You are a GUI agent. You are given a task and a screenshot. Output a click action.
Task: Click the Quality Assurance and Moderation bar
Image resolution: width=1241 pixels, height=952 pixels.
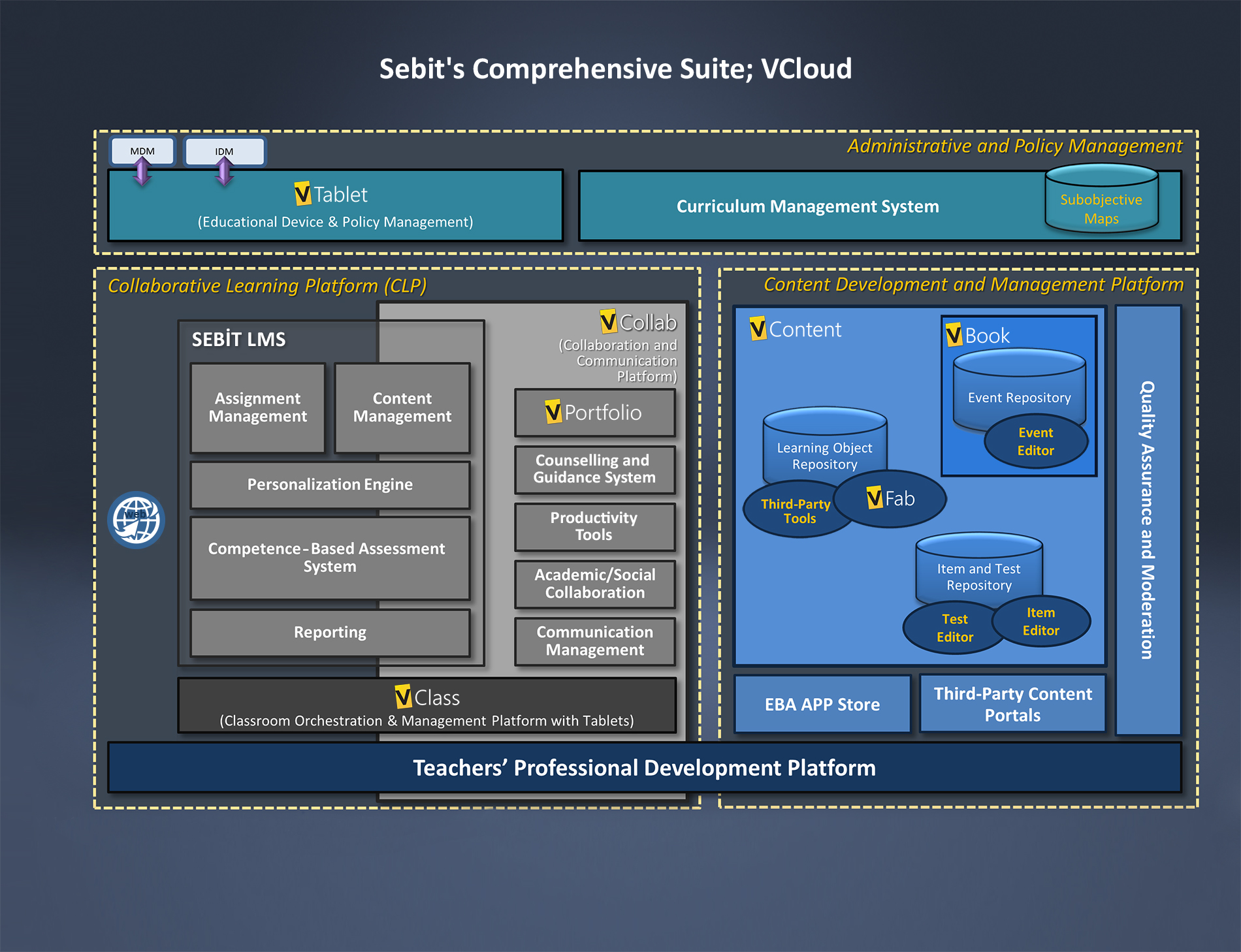tap(1148, 520)
